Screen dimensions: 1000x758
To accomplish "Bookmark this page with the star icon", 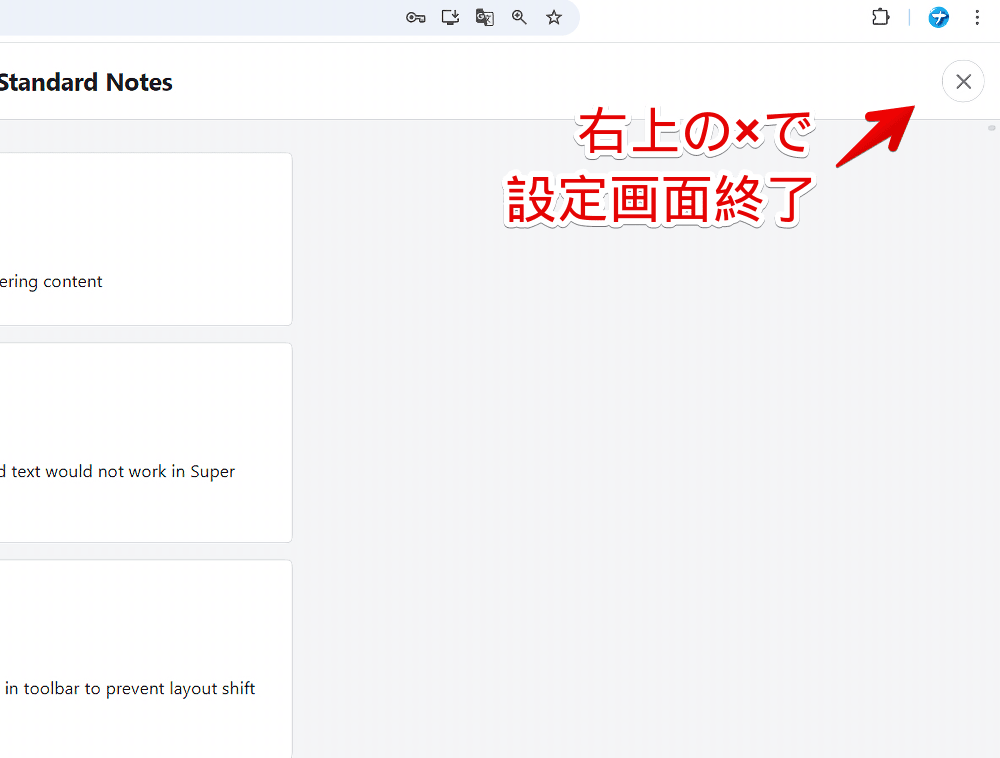I will tap(554, 18).
